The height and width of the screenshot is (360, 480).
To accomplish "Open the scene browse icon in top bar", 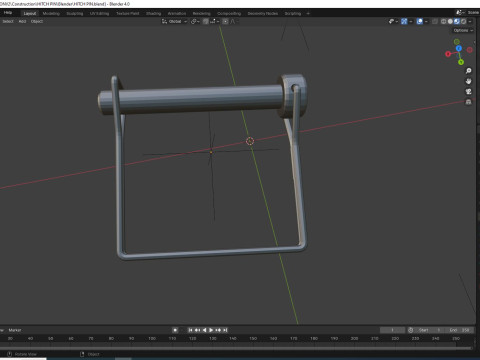I will coord(460,12).
